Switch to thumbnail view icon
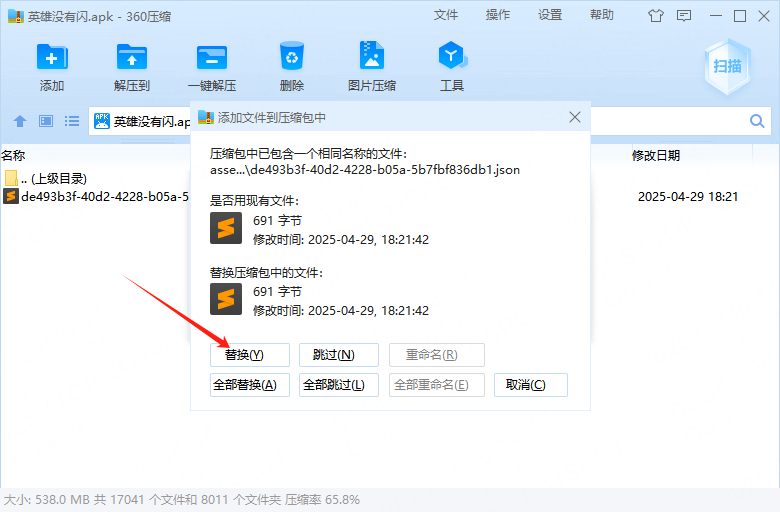 point(46,121)
